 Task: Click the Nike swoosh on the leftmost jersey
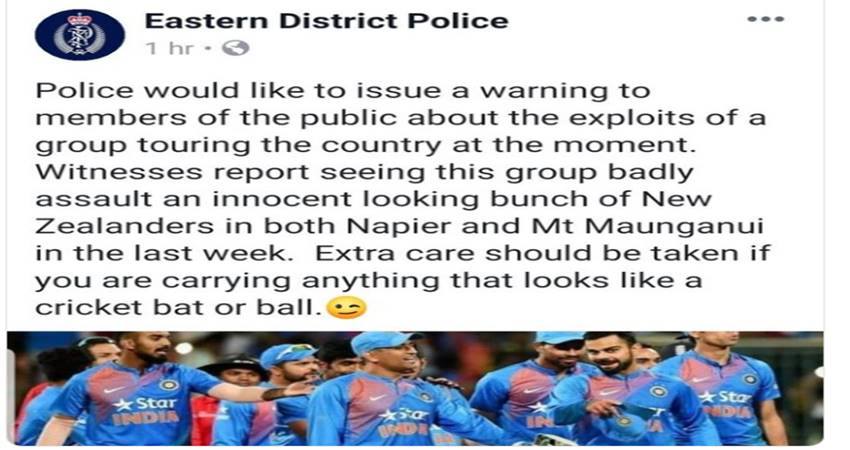[114, 389]
